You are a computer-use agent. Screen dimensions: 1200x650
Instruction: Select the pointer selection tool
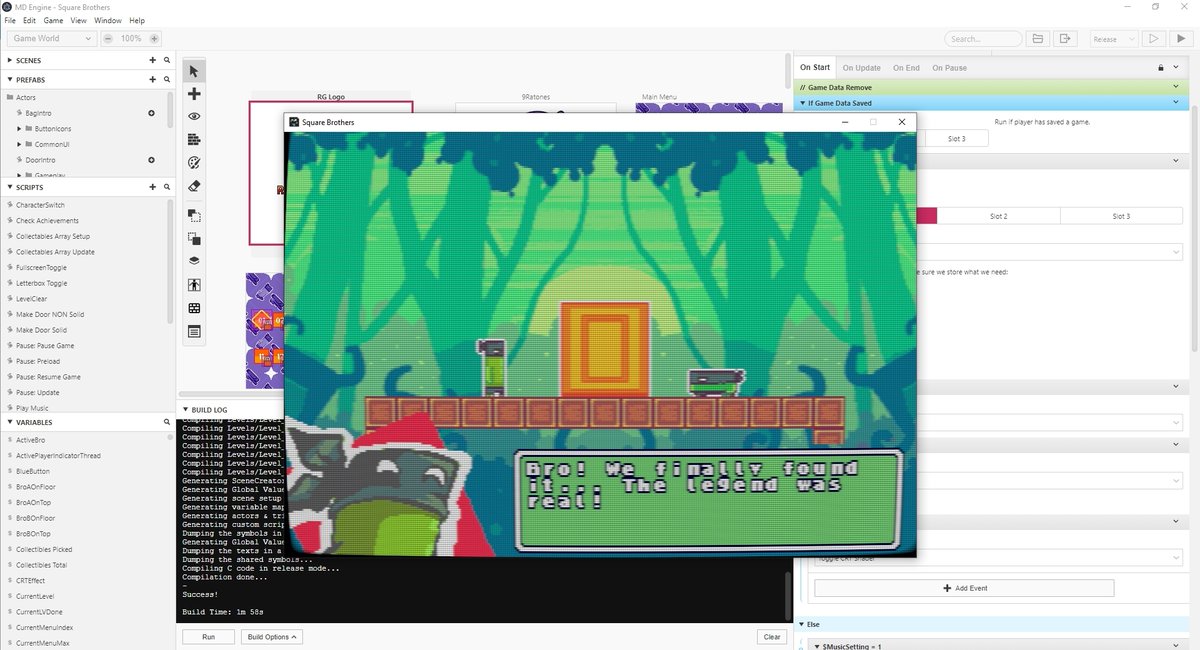pos(193,71)
